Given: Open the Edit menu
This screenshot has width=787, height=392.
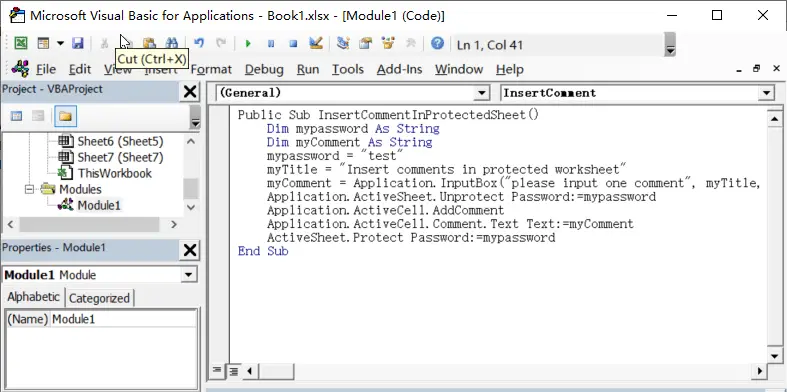Looking at the screenshot, I should [x=80, y=69].
